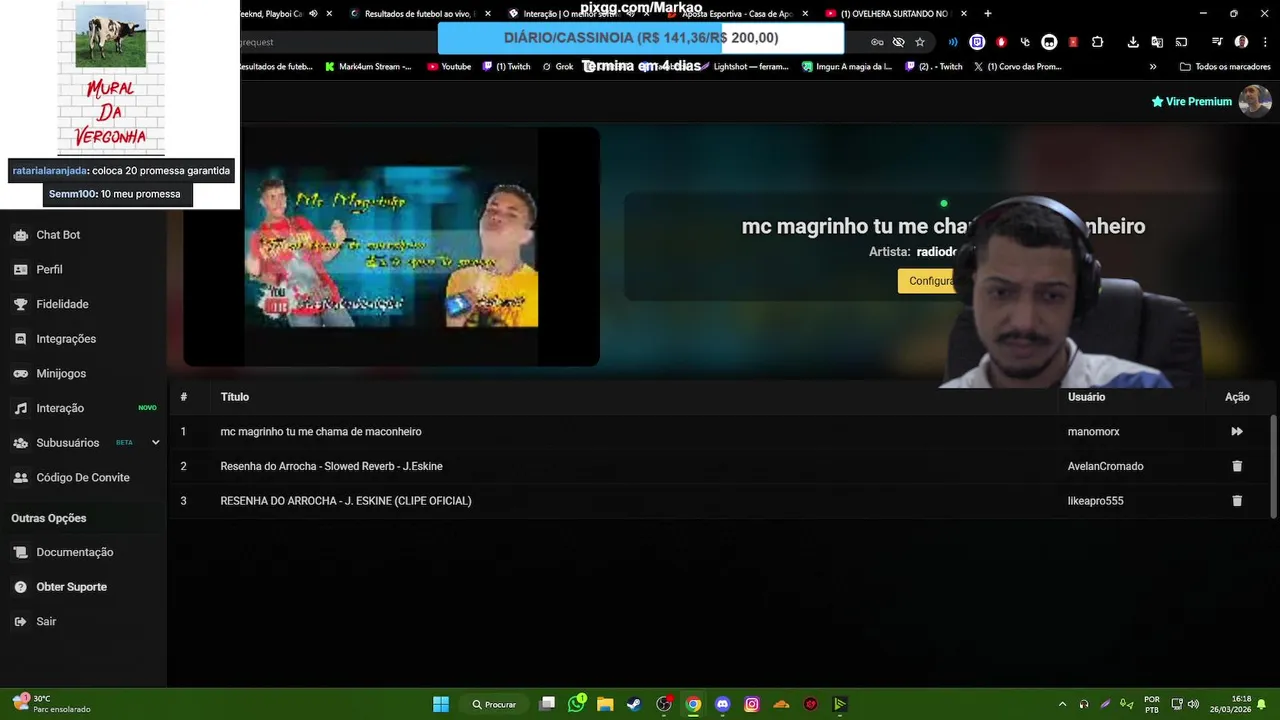
Task: Click the song queue vertical scrollbar
Action: point(1273,466)
